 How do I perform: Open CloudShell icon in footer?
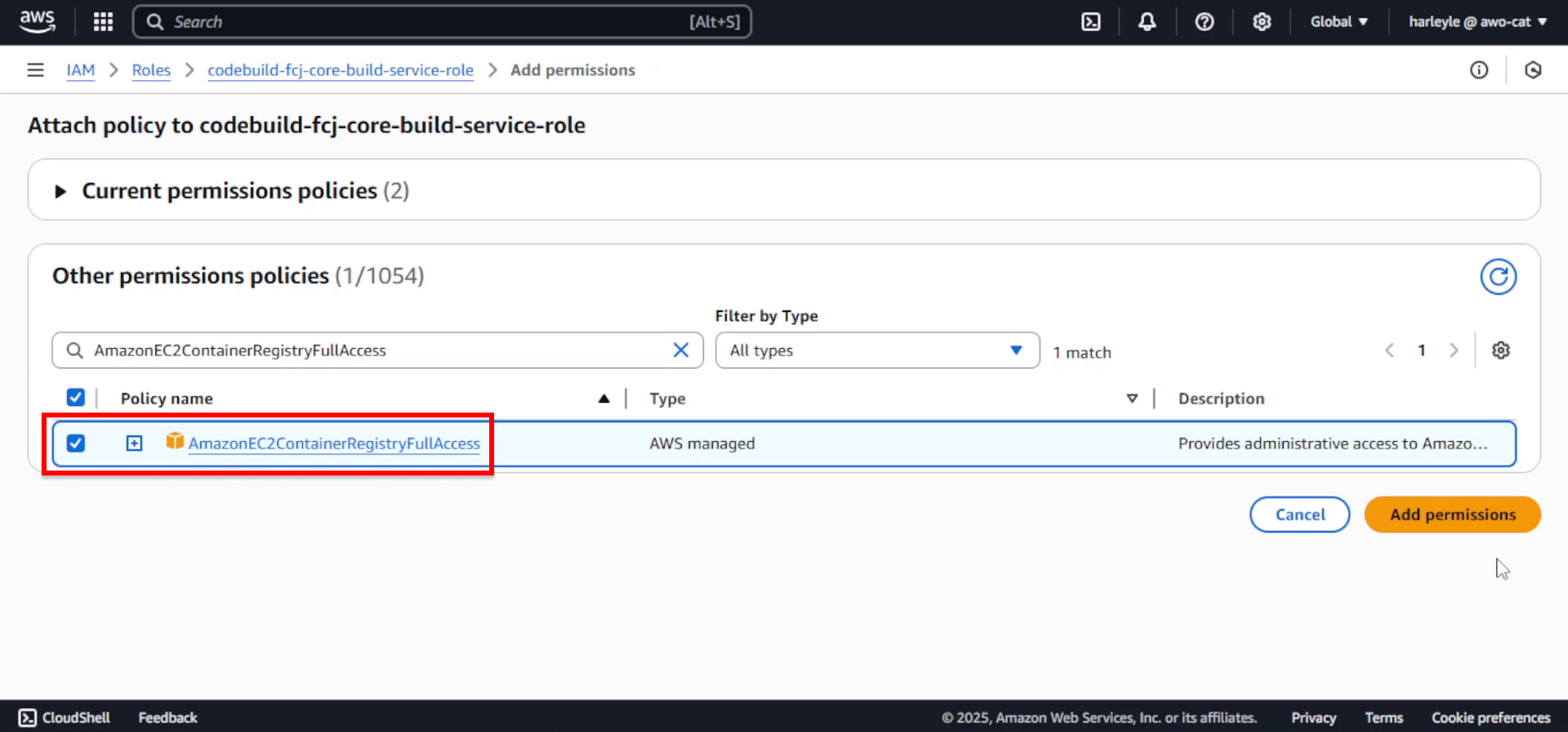28,717
